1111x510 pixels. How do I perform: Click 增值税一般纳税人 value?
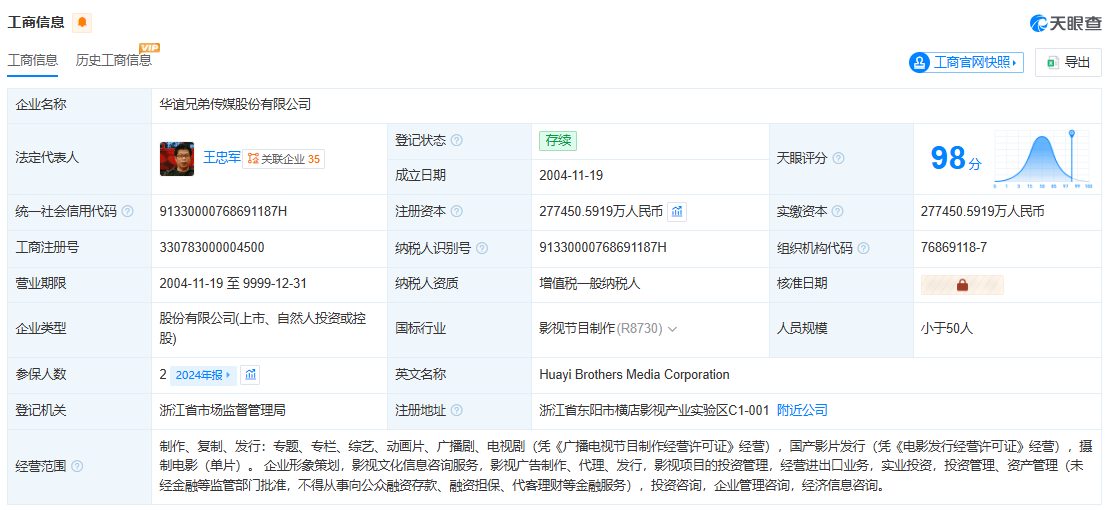coord(590,284)
